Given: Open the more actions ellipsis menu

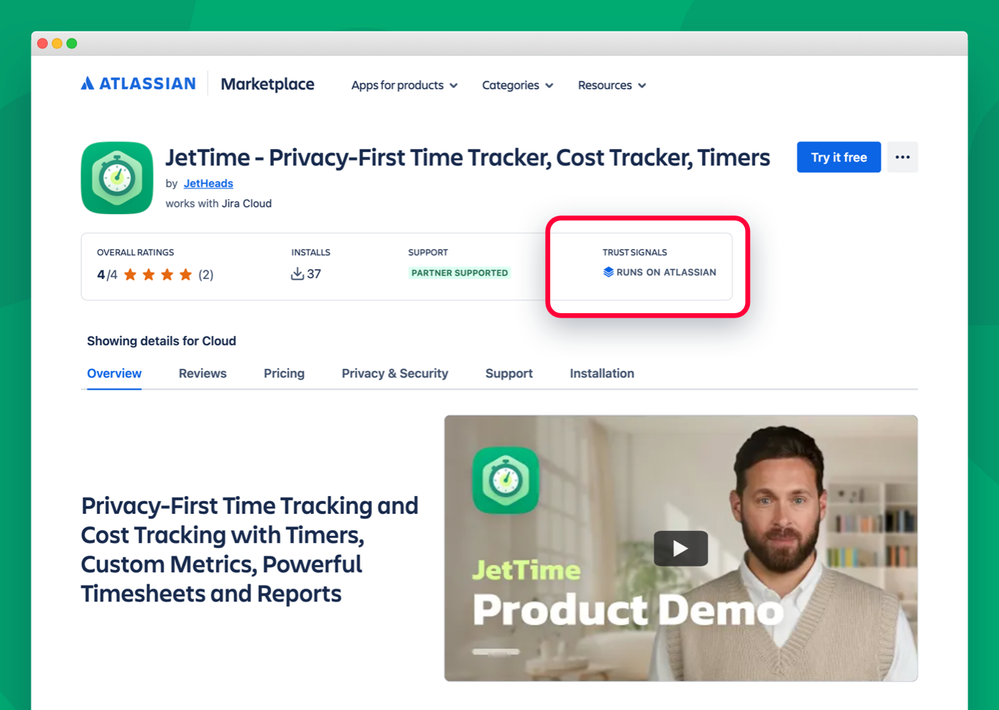Looking at the screenshot, I should (902, 157).
